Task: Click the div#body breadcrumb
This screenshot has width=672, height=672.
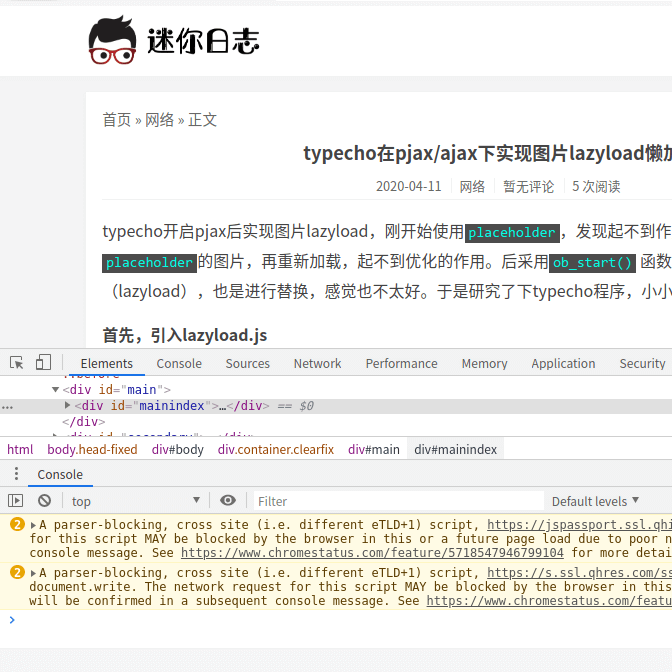Action: click(177, 449)
